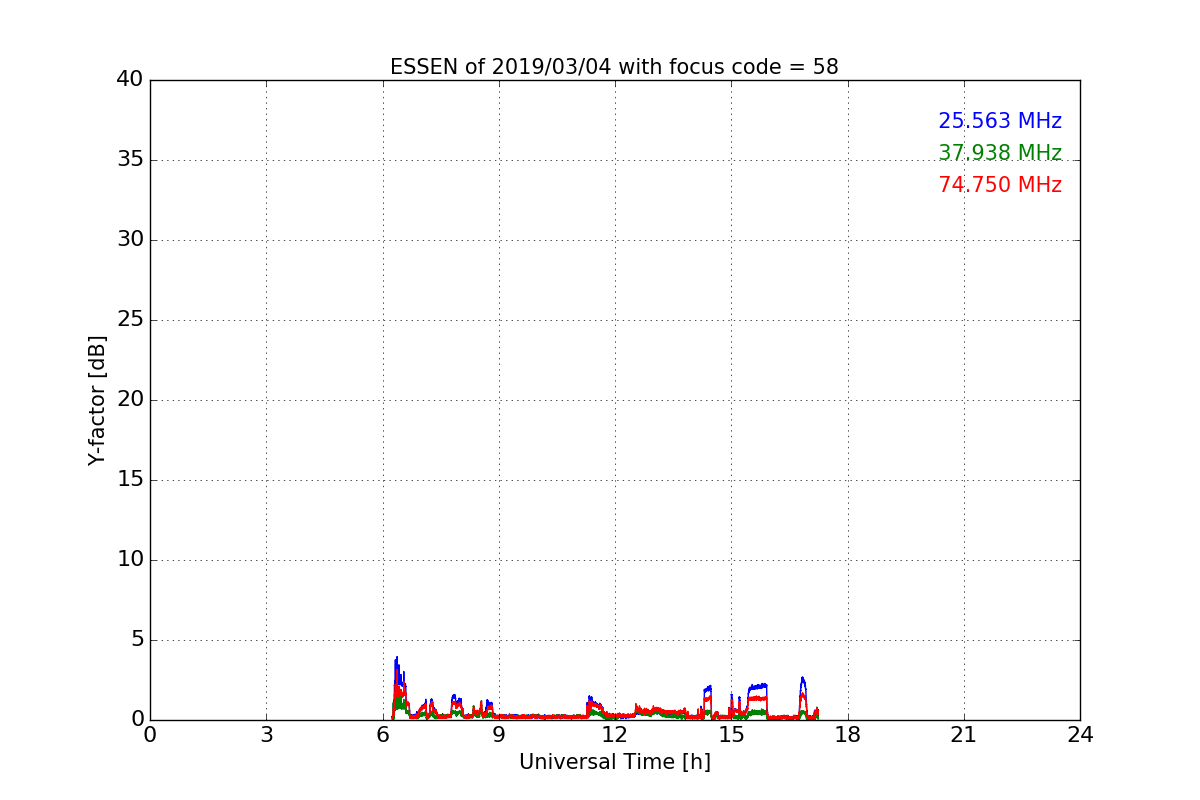This screenshot has width=1200, height=800.
Task: Click the y-axis tick value 40
Action: pos(130,80)
